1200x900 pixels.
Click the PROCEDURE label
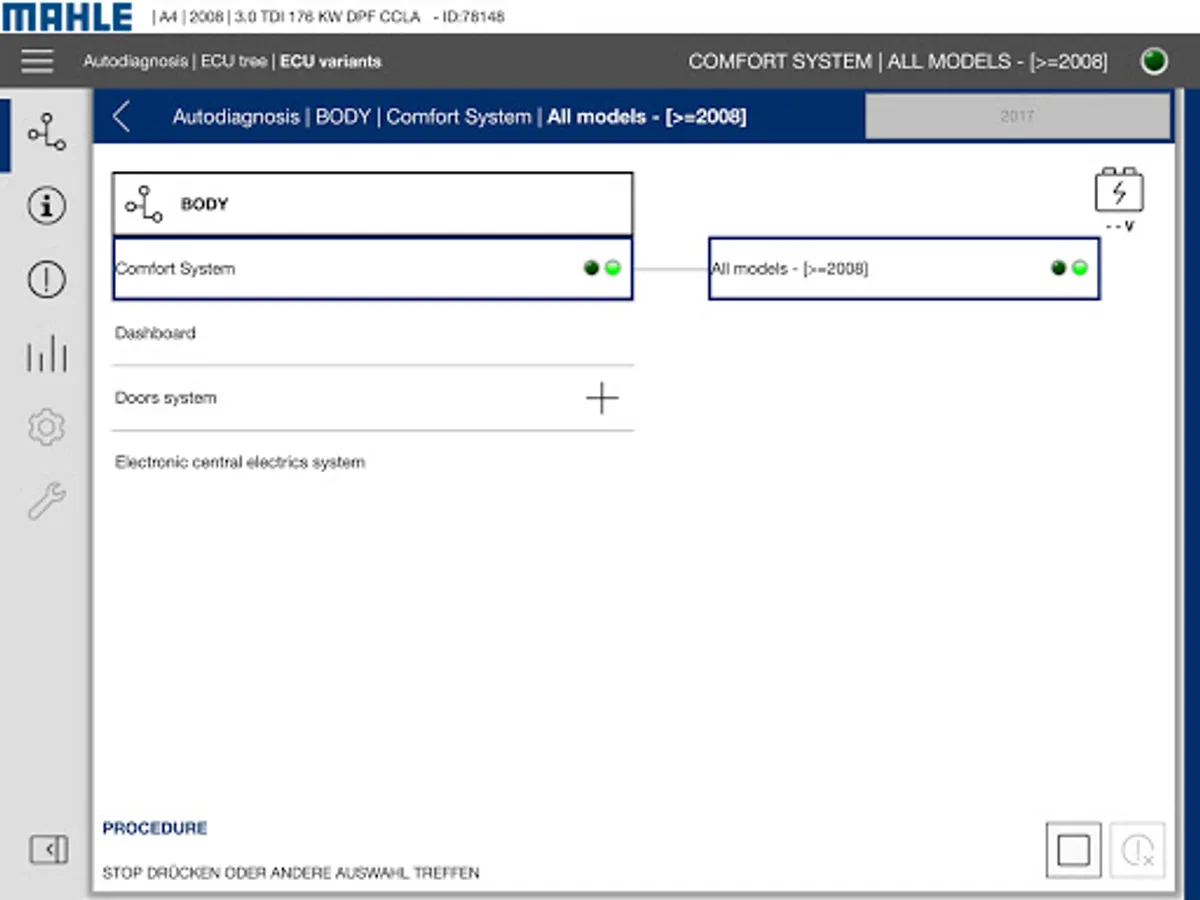click(155, 828)
